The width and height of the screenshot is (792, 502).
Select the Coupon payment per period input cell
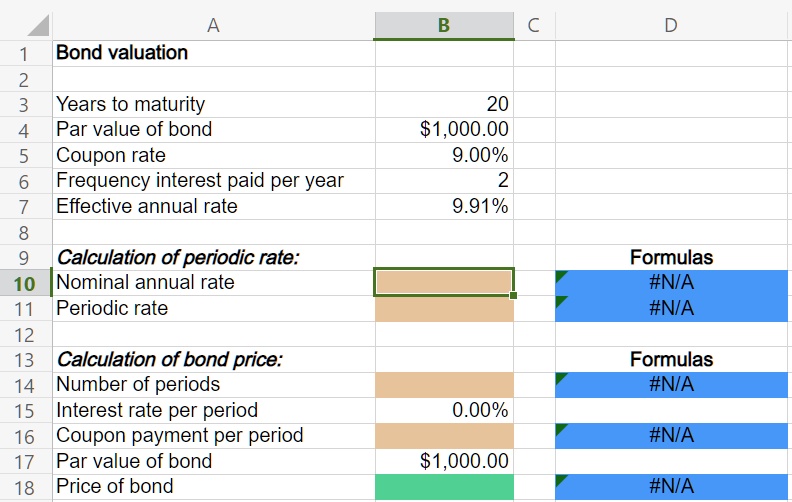pyautogui.click(x=444, y=436)
